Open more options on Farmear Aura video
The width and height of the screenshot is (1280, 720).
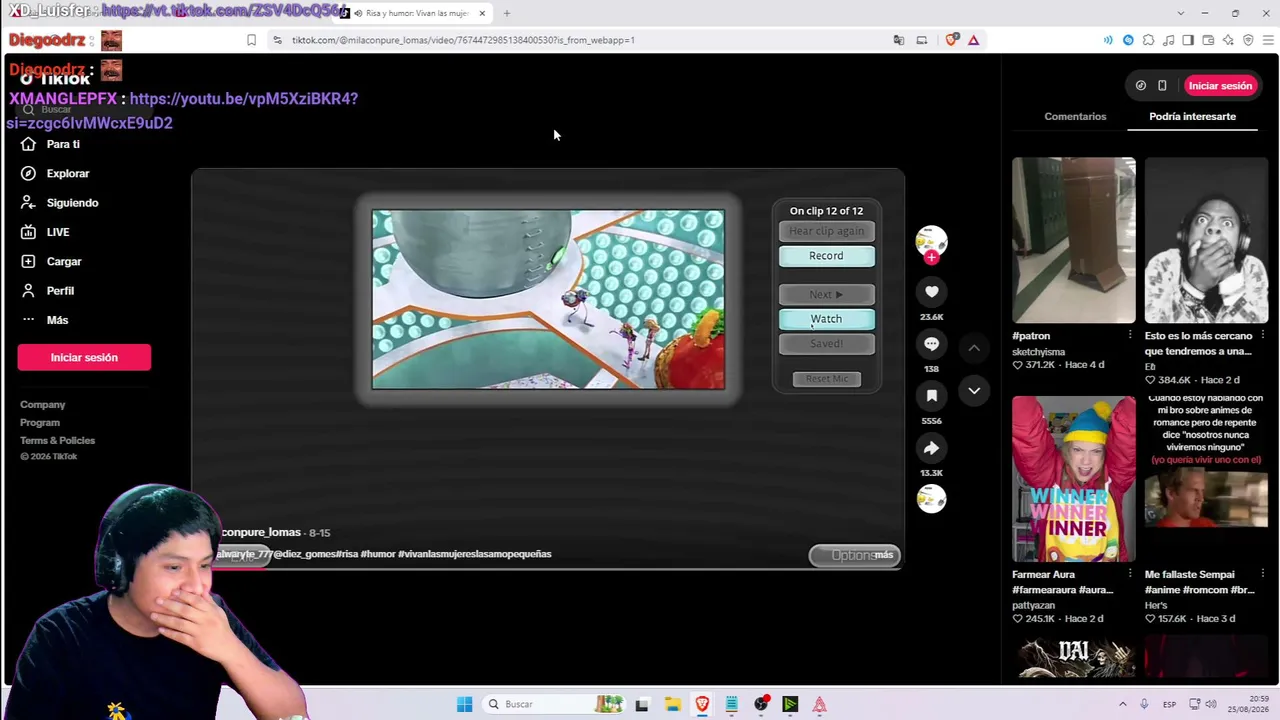(x=1130, y=575)
